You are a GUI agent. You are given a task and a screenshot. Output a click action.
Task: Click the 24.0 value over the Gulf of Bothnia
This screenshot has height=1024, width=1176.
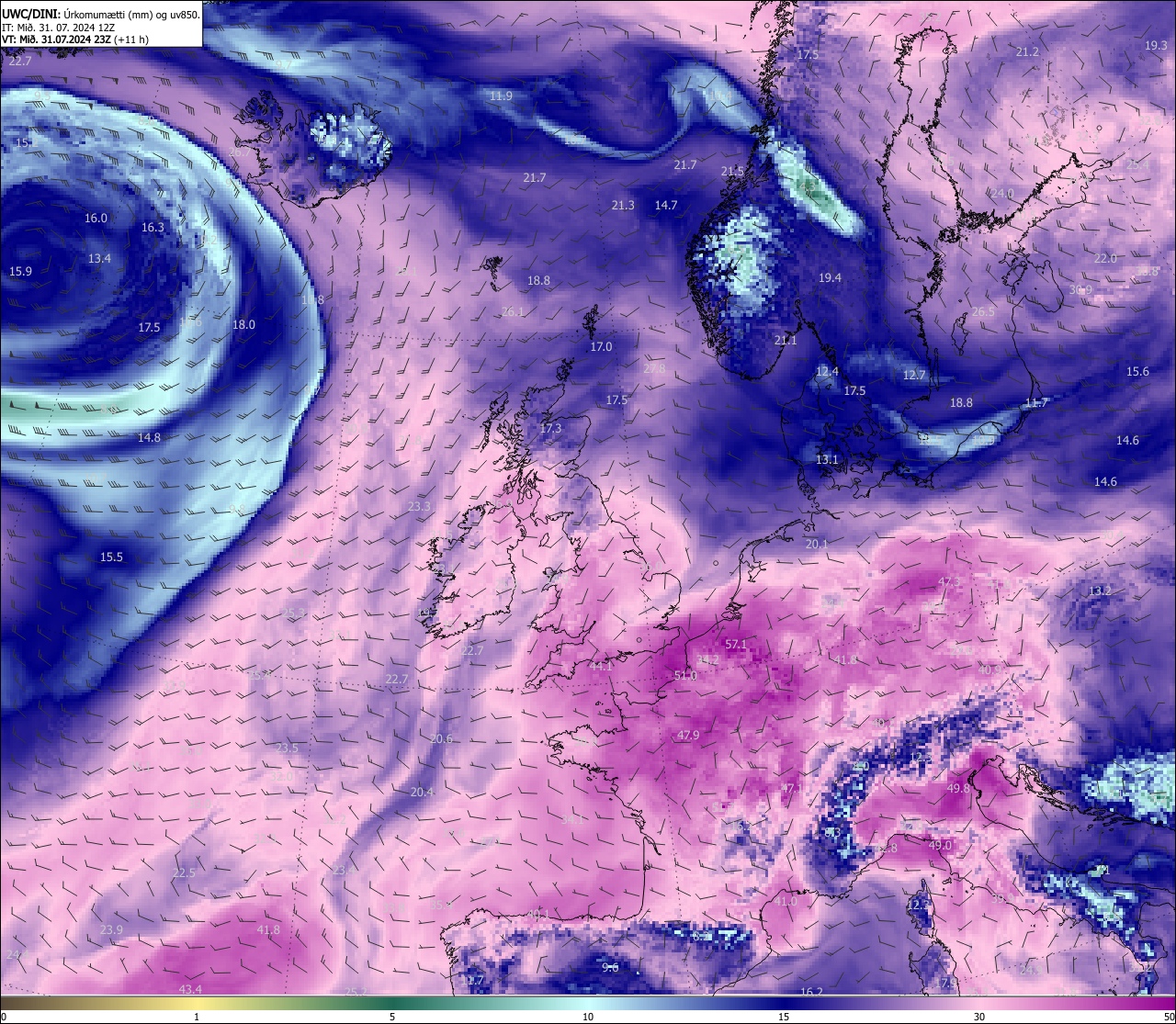1001,193
